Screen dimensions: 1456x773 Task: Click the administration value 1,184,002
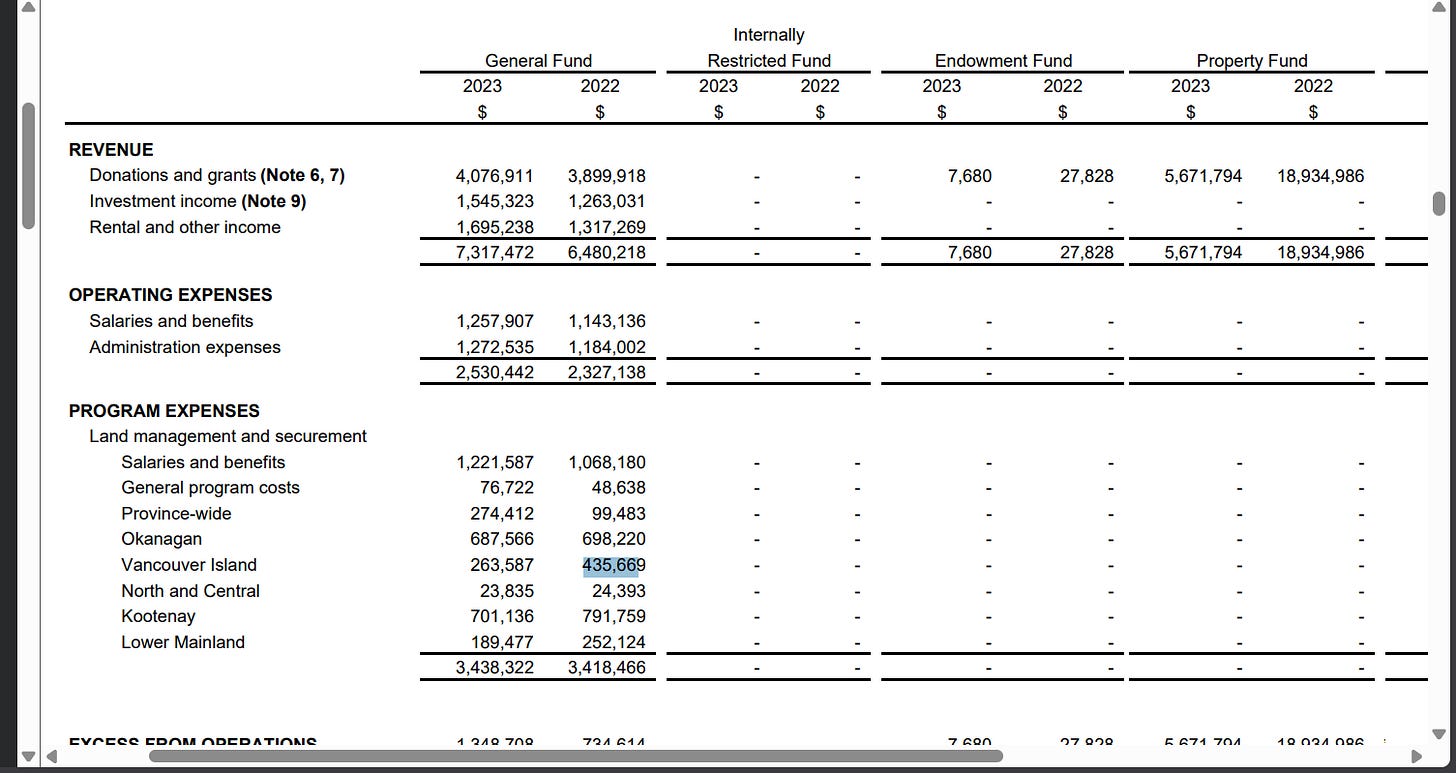pos(606,347)
